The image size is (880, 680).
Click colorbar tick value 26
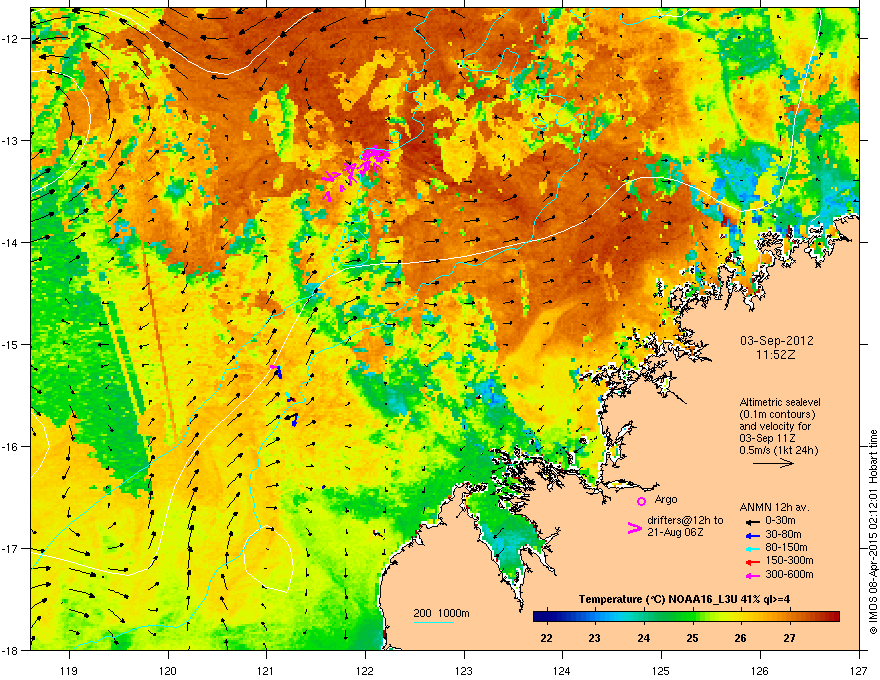click(741, 638)
